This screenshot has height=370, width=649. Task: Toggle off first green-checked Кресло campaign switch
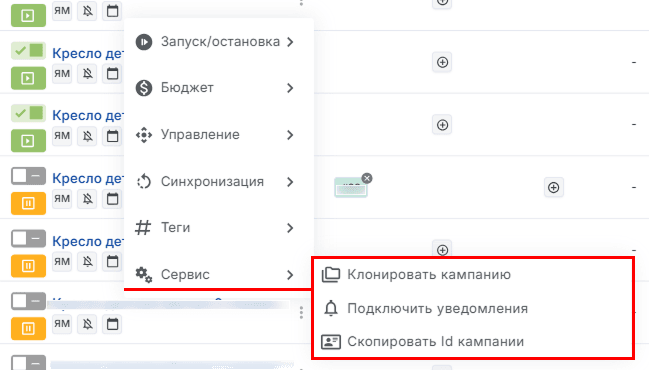click(28, 51)
